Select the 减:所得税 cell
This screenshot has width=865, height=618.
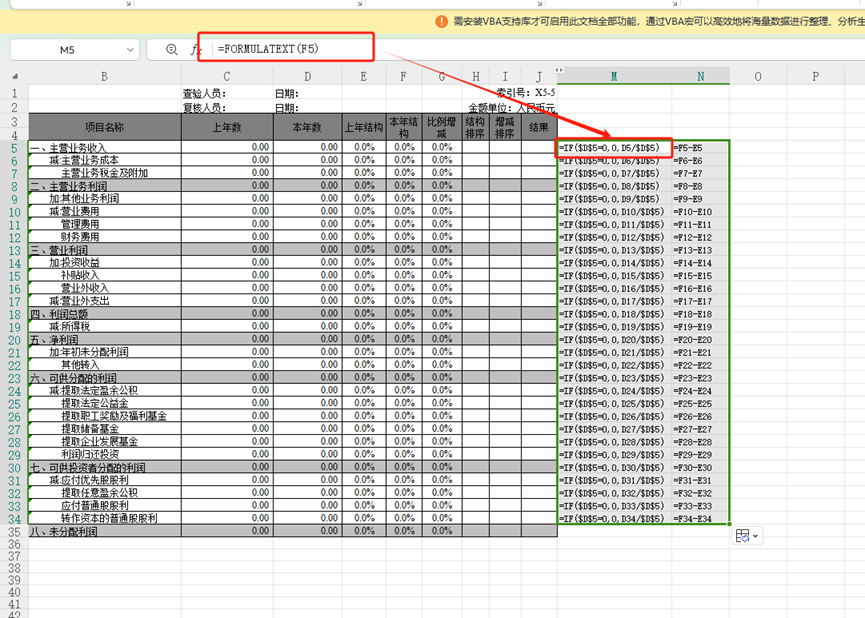104,327
